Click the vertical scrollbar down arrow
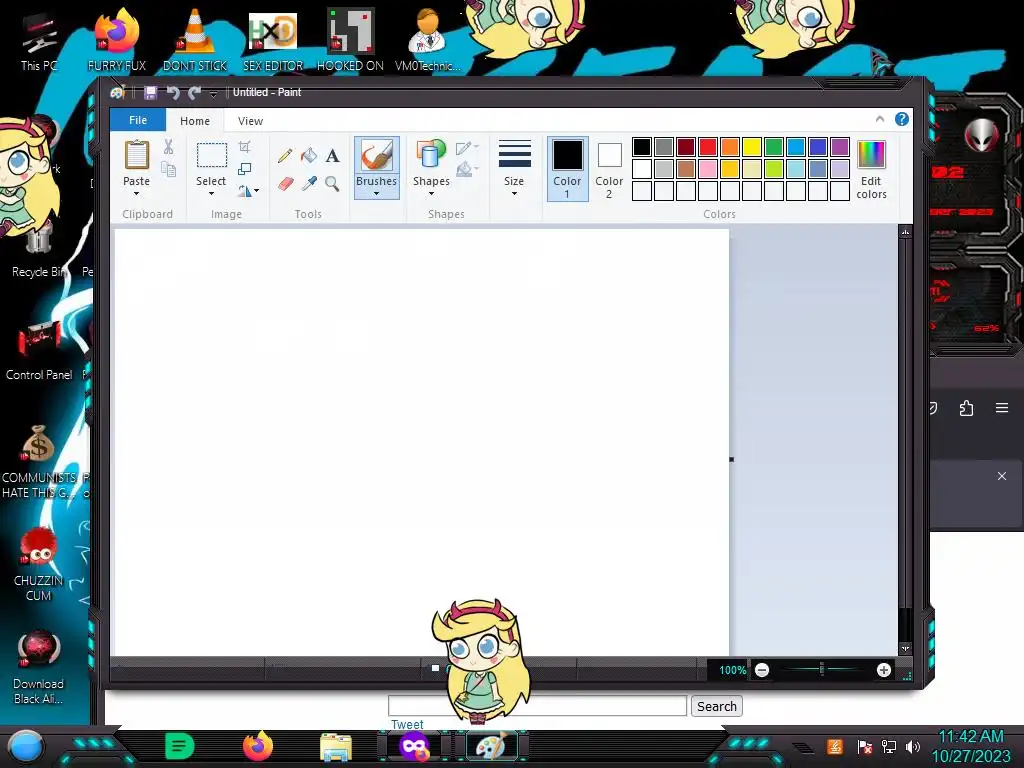Screen dimensions: 1024x768 [905, 648]
